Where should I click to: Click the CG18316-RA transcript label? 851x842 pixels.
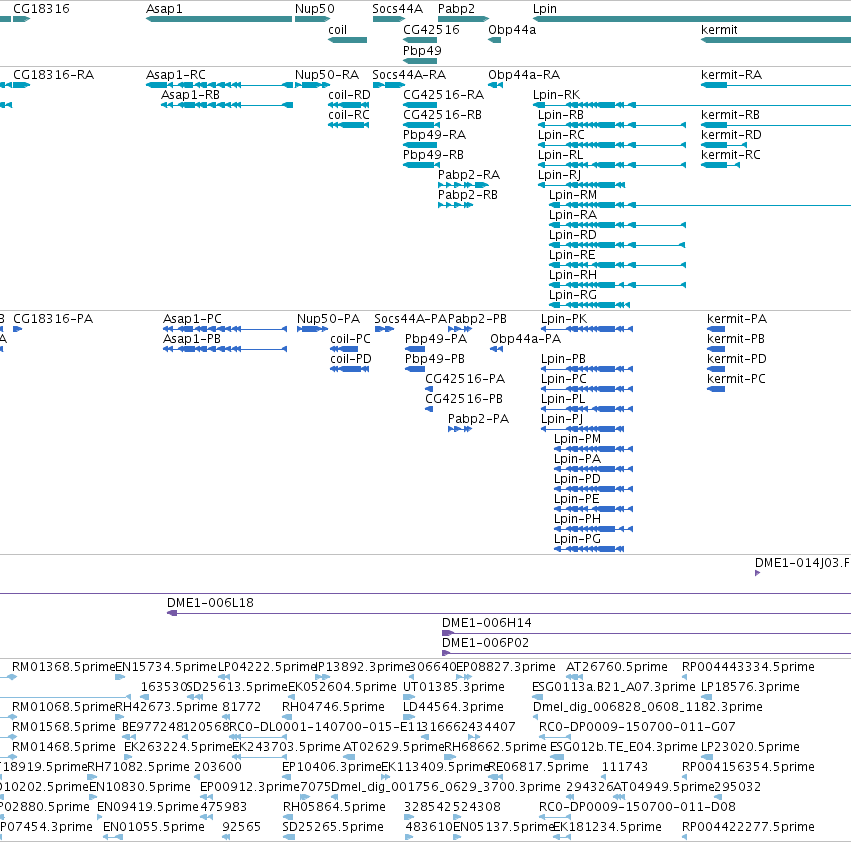[x=53, y=74]
